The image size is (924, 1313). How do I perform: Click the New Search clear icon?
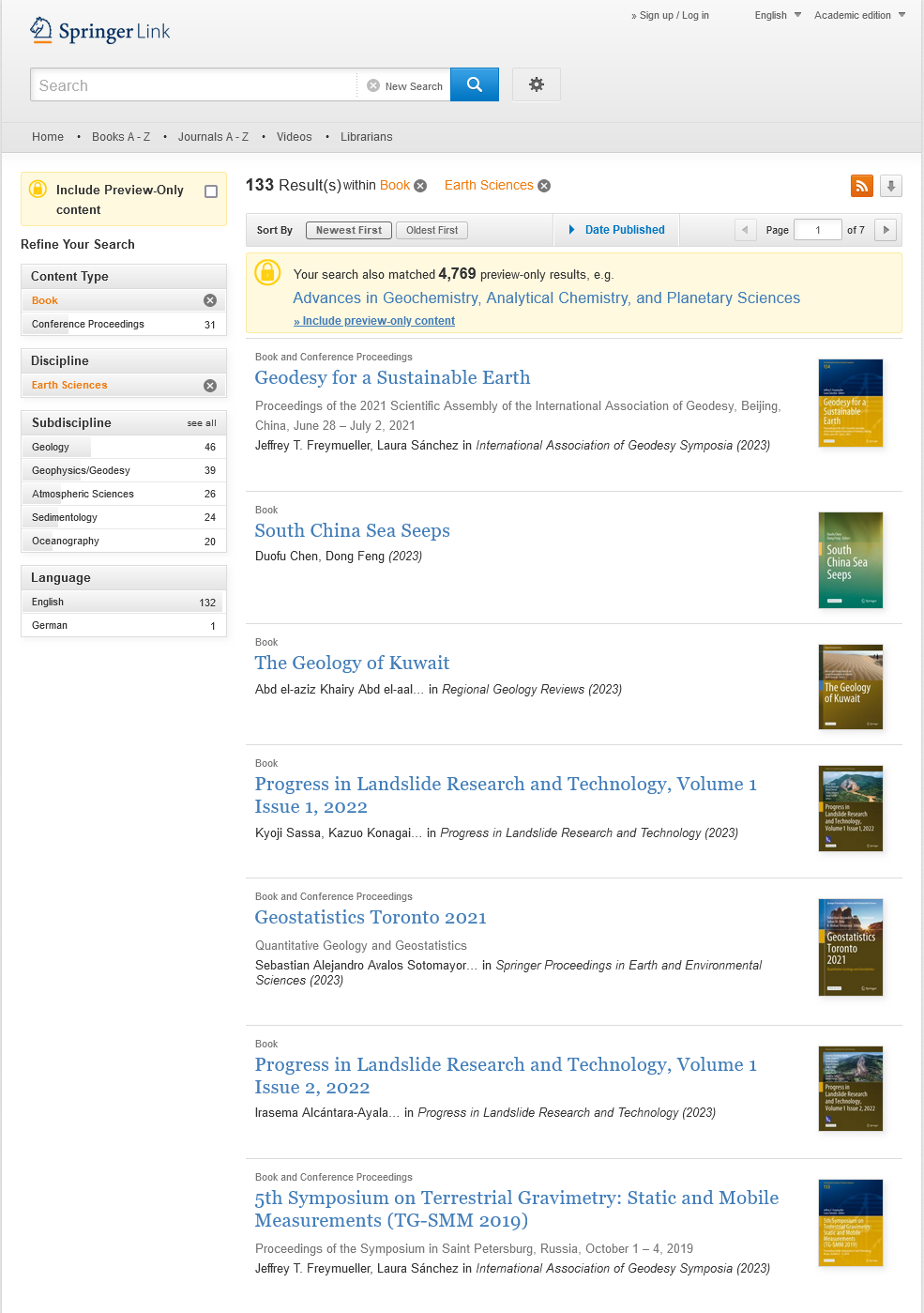point(373,85)
